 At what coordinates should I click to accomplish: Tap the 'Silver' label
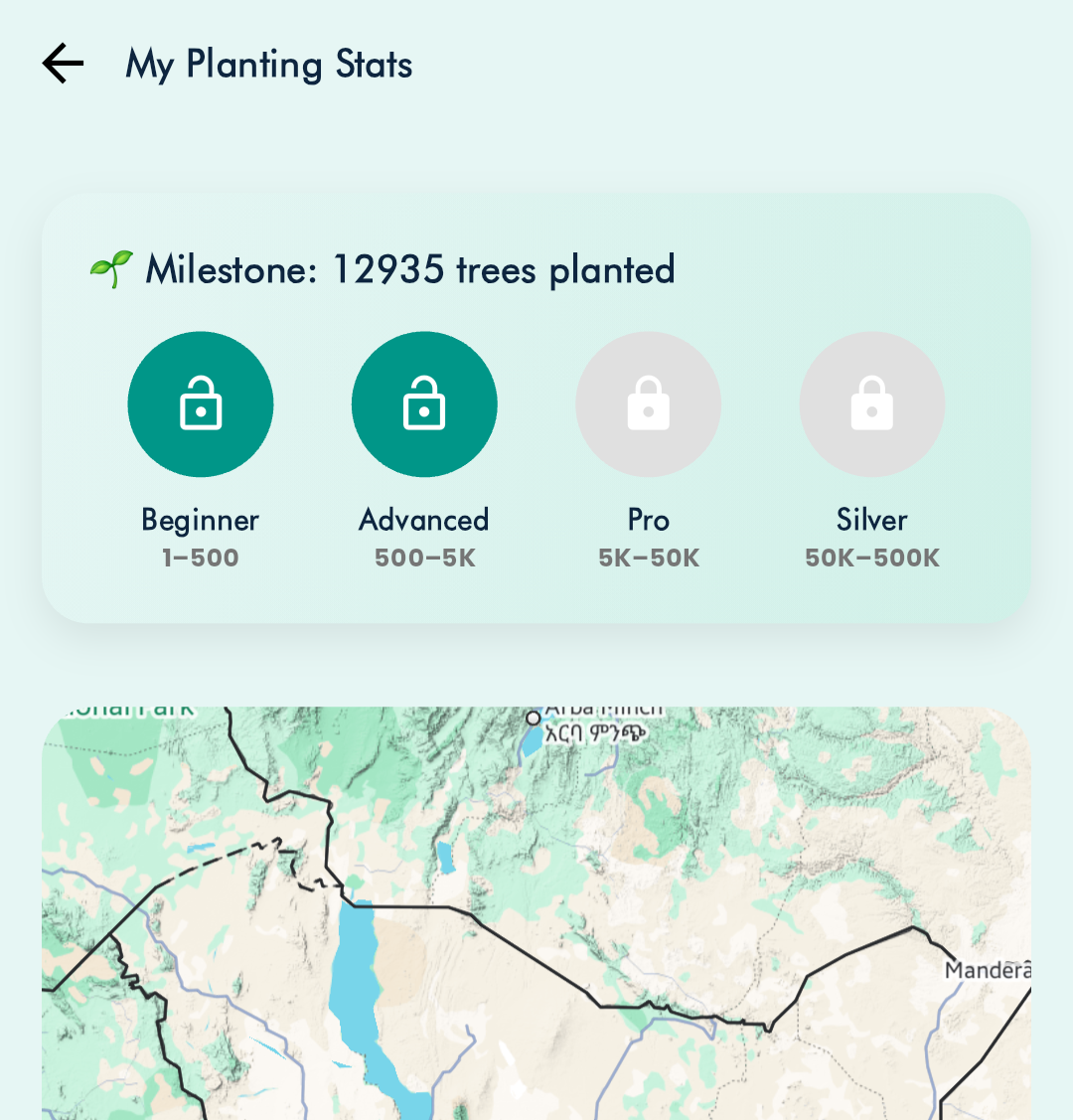[872, 520]
